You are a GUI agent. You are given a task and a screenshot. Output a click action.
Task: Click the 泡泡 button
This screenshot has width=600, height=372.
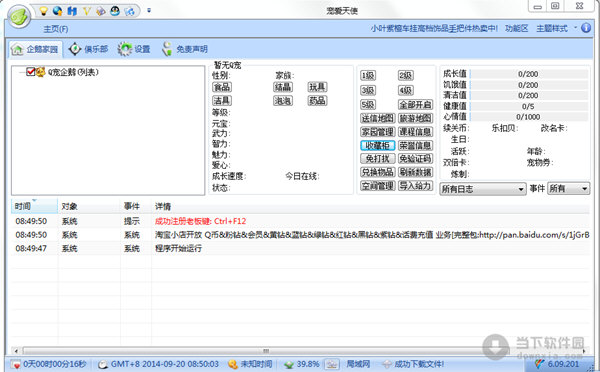pos(283,101)
